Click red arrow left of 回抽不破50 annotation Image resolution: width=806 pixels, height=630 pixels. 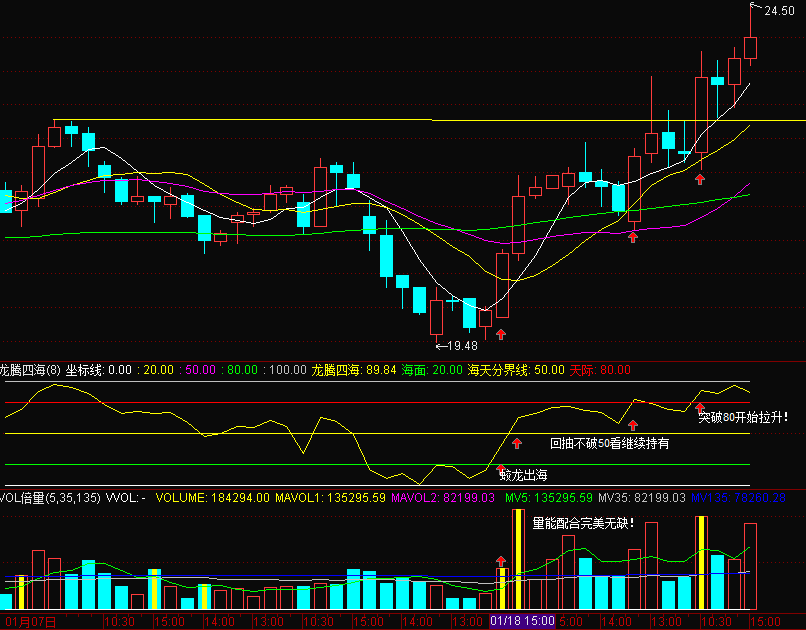pyautogui.click(x=517, y=442)
